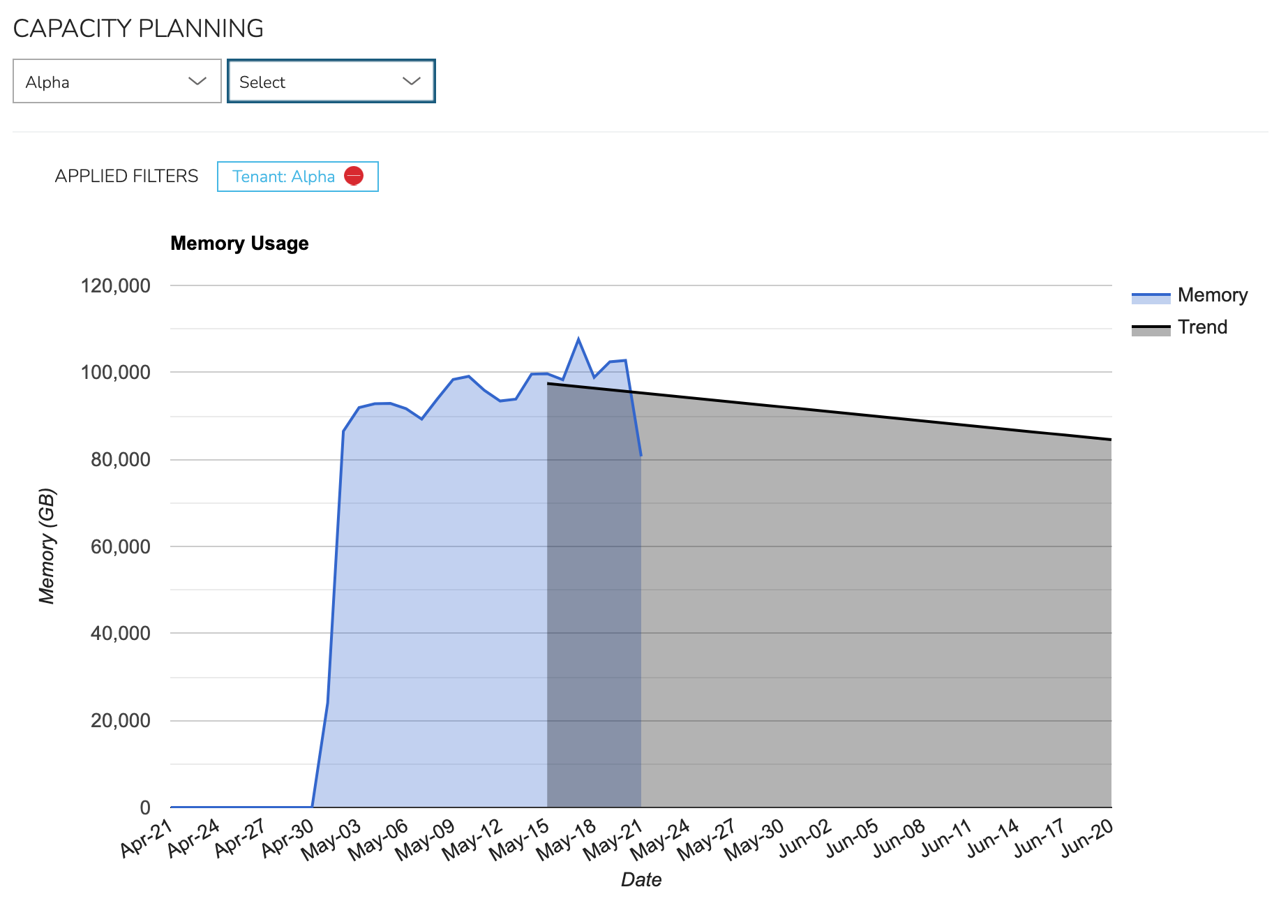Open the Alpha tenant dropdown
The width and height of the screenshot is (1288, 924).
point(117,82)
